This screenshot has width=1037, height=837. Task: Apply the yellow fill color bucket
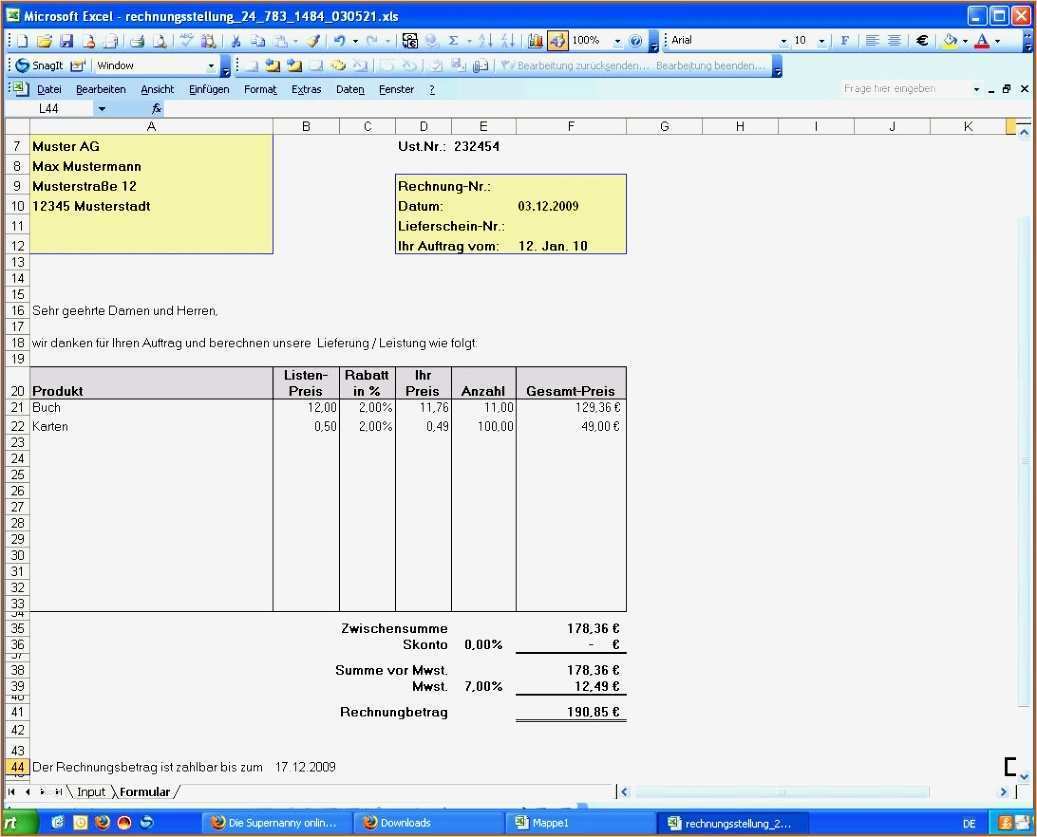[950, 41]
